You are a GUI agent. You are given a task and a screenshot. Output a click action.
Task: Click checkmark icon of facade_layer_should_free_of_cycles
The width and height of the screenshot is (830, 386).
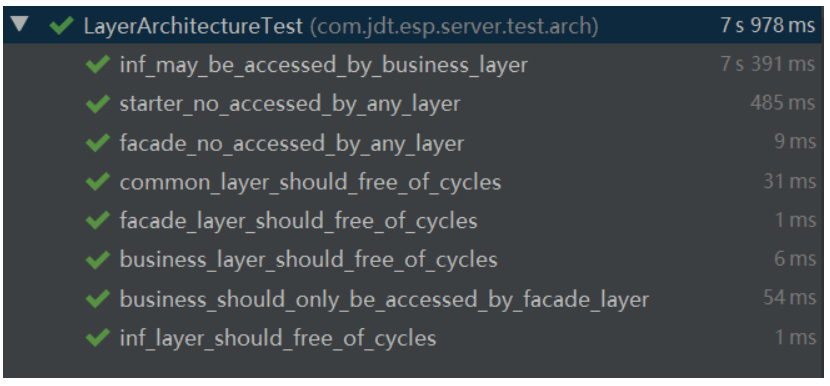(97, 221)
